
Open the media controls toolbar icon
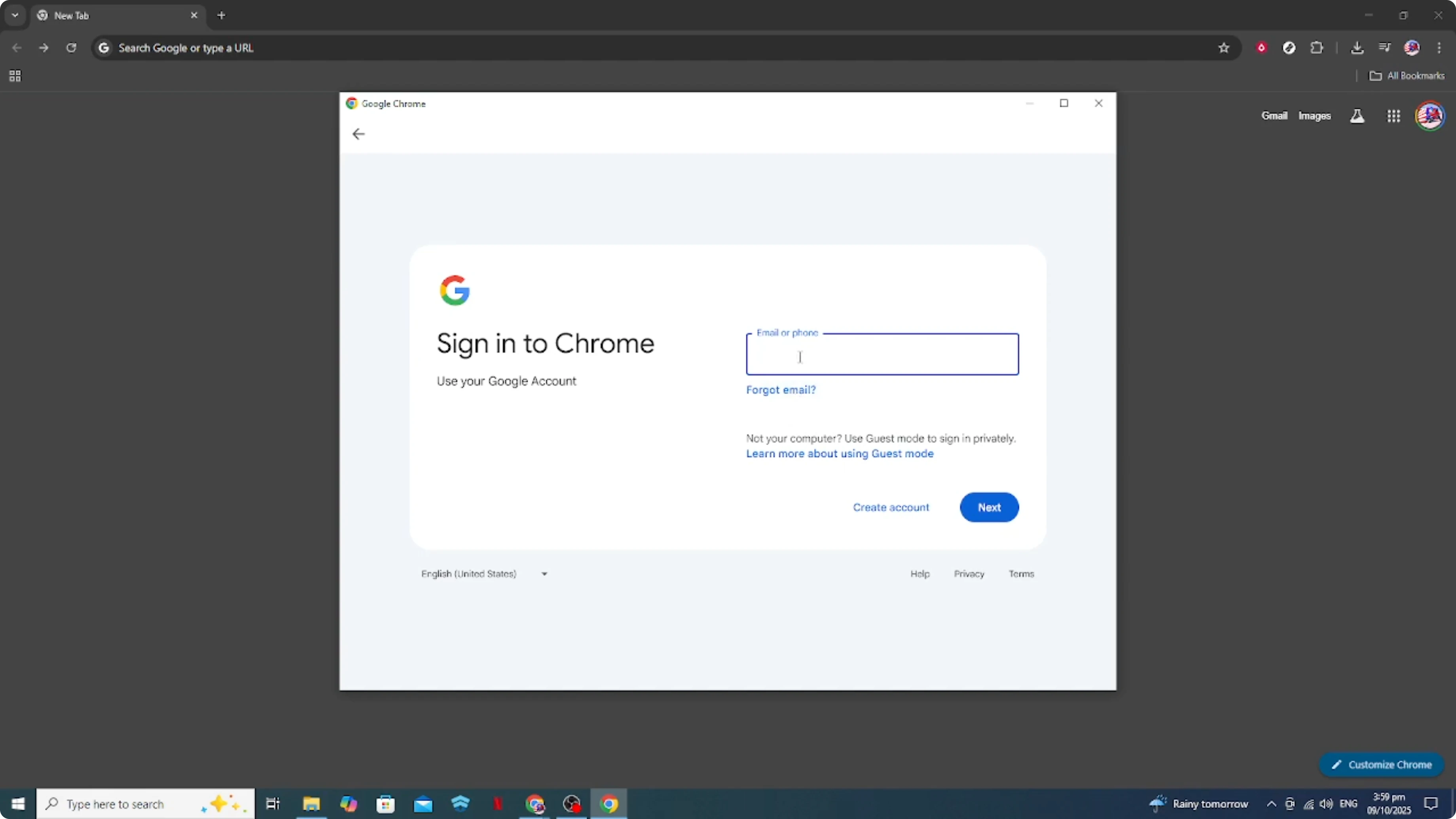pyautogui.click(x=1384, y=48)
